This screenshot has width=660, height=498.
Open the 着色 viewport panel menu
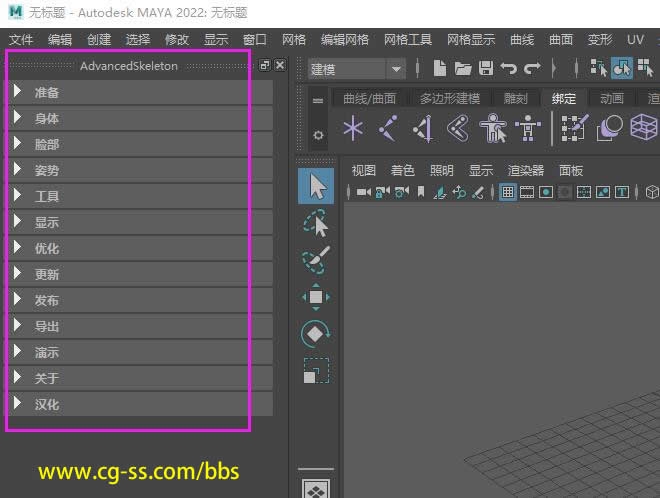[x=402, y=170]
